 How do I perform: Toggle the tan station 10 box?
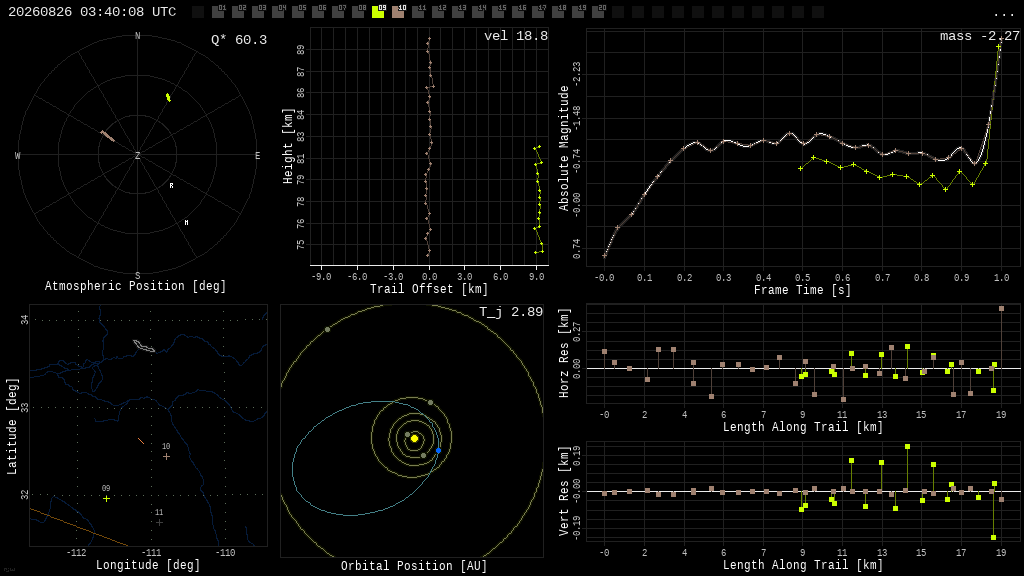pyautogui.click(x=398, y=12)
